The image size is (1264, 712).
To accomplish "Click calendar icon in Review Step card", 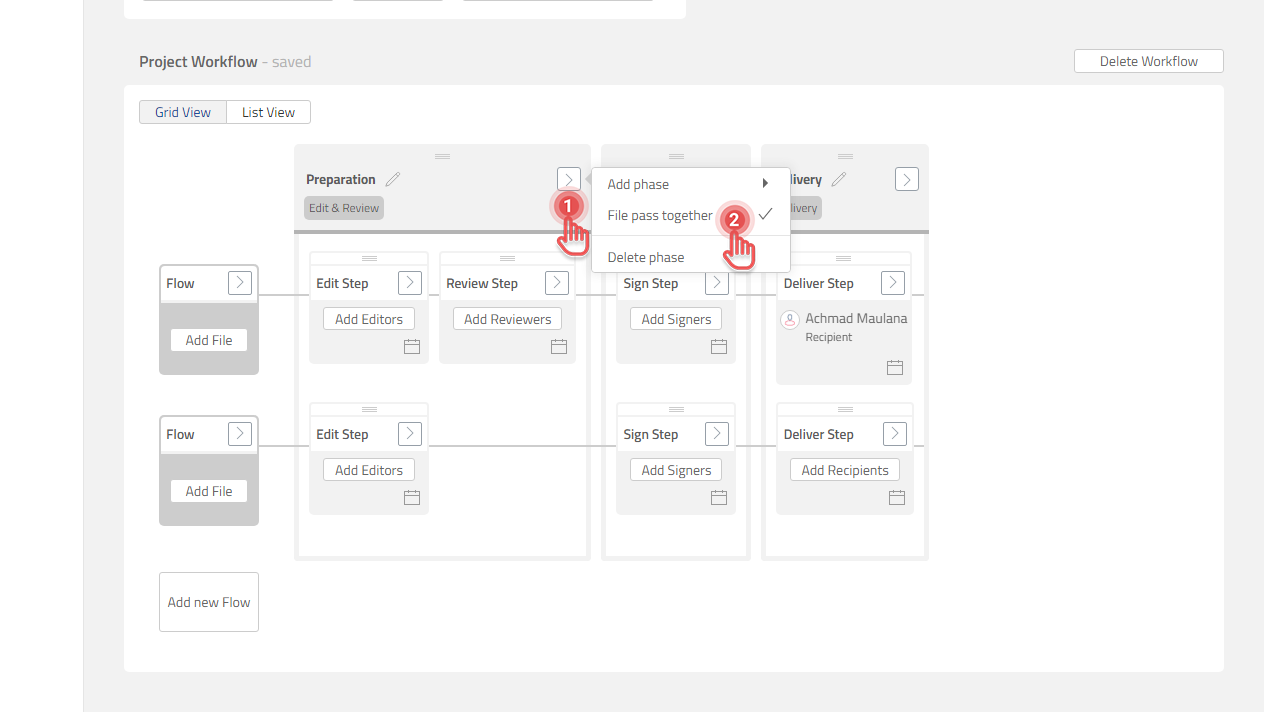I will coord(558,347).
